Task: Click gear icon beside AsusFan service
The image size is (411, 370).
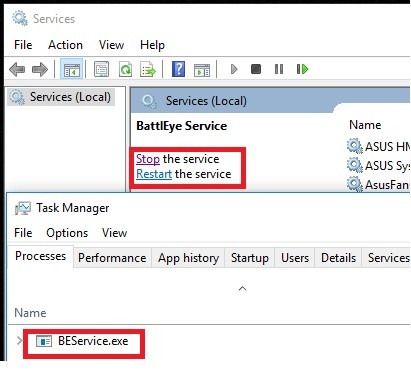Action: [x=354, y=184]
